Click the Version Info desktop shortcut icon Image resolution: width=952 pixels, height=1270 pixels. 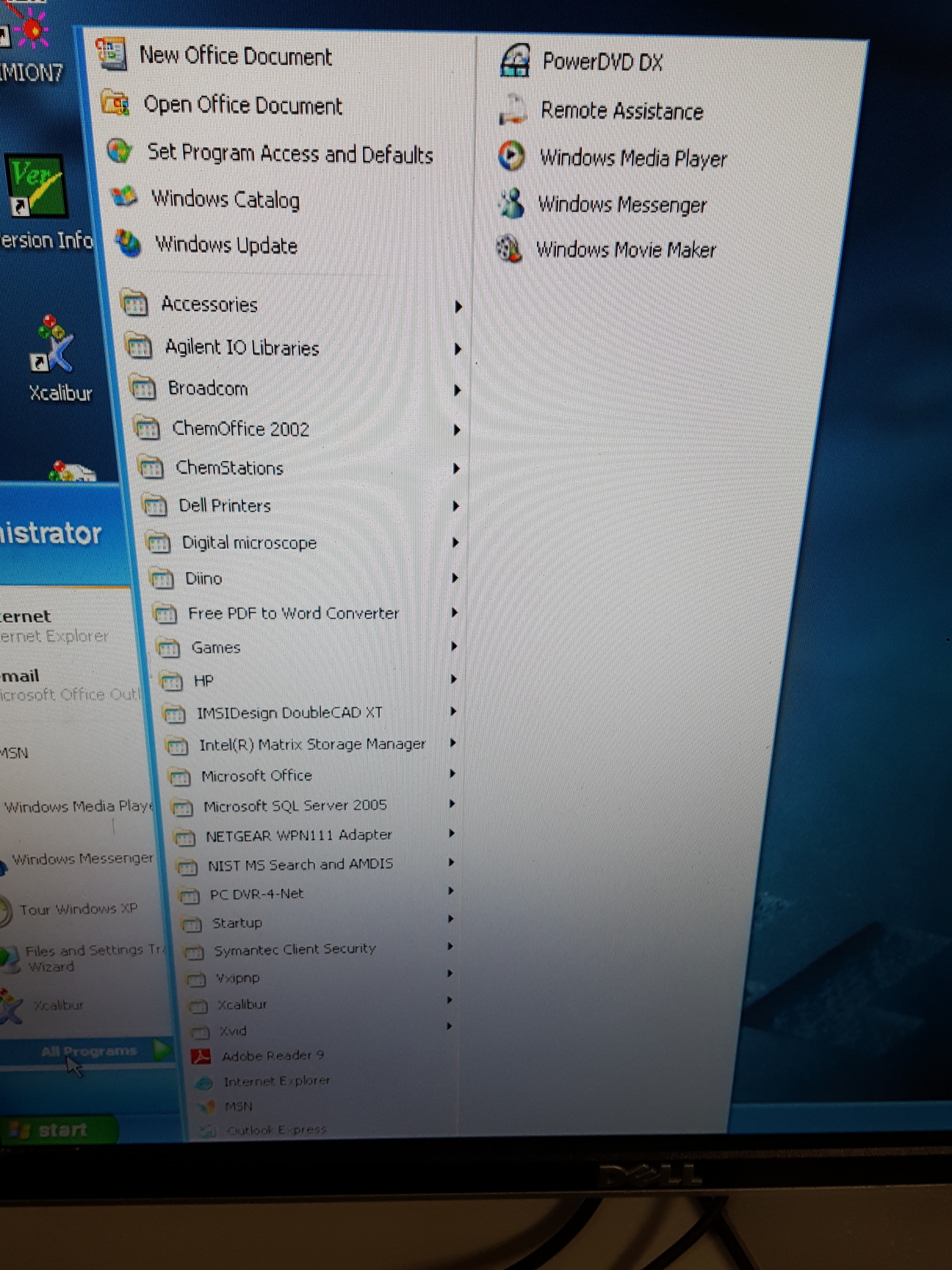[37, 186]
